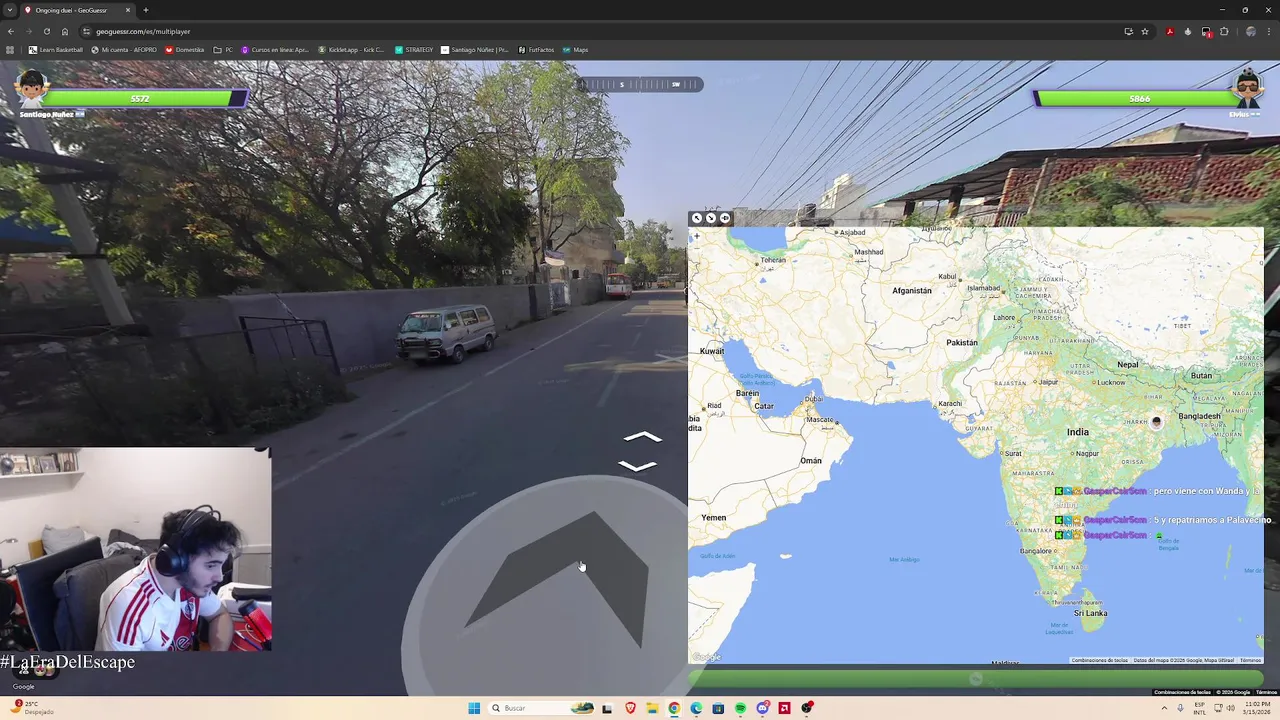Open the taskbar clock and date
This screenshot has width=1280, height=720.
coord(1256,708)
